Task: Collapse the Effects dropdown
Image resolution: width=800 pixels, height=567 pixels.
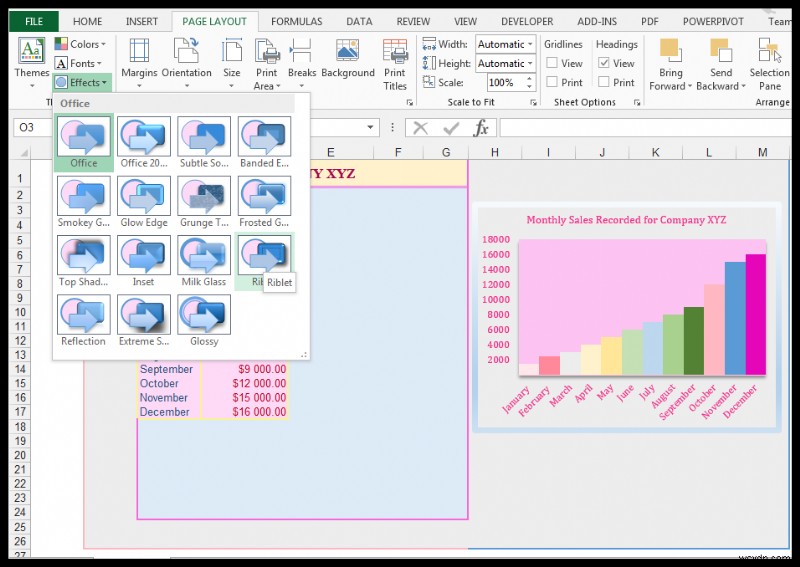Action: [82, 82]
